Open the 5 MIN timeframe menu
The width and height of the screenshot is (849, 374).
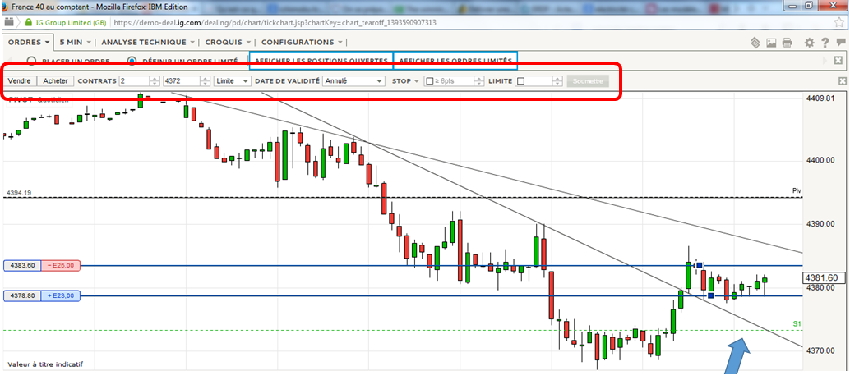(x=75, y=42)
